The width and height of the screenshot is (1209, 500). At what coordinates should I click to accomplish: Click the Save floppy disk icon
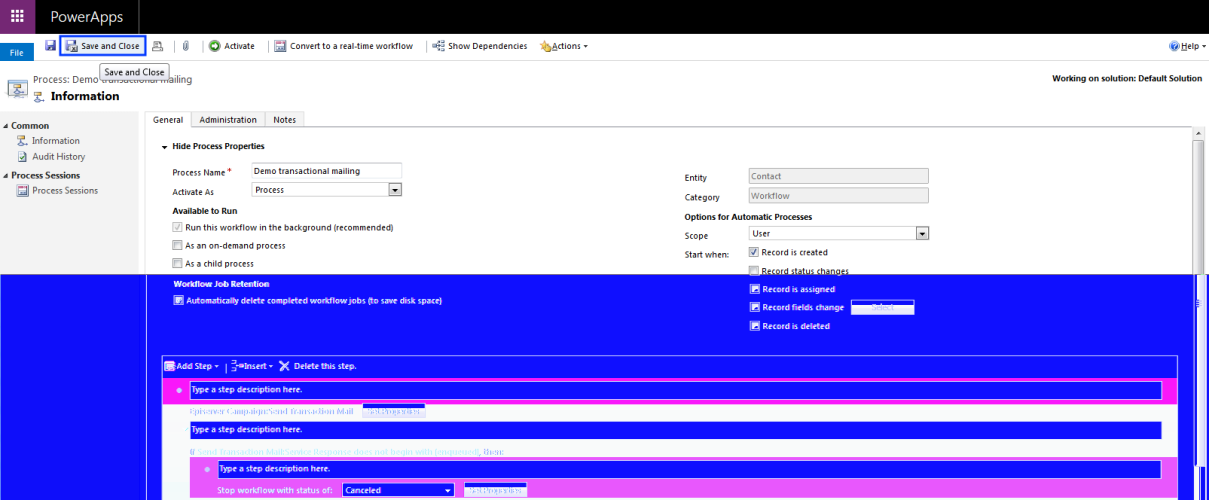tap(50, 46)
